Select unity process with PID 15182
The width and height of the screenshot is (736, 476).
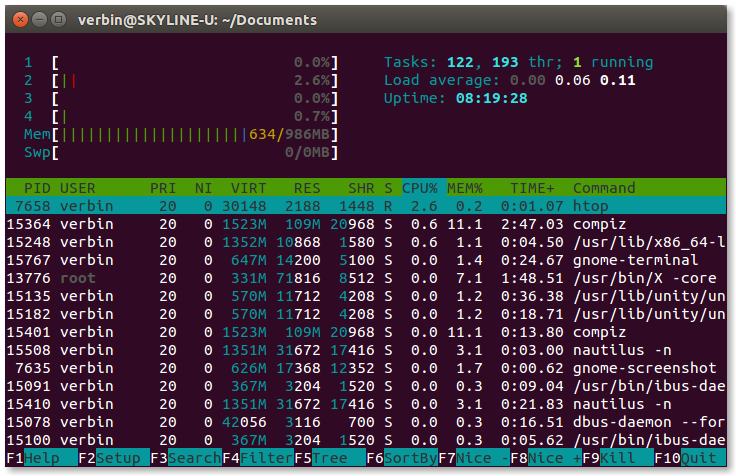point(366,314)
